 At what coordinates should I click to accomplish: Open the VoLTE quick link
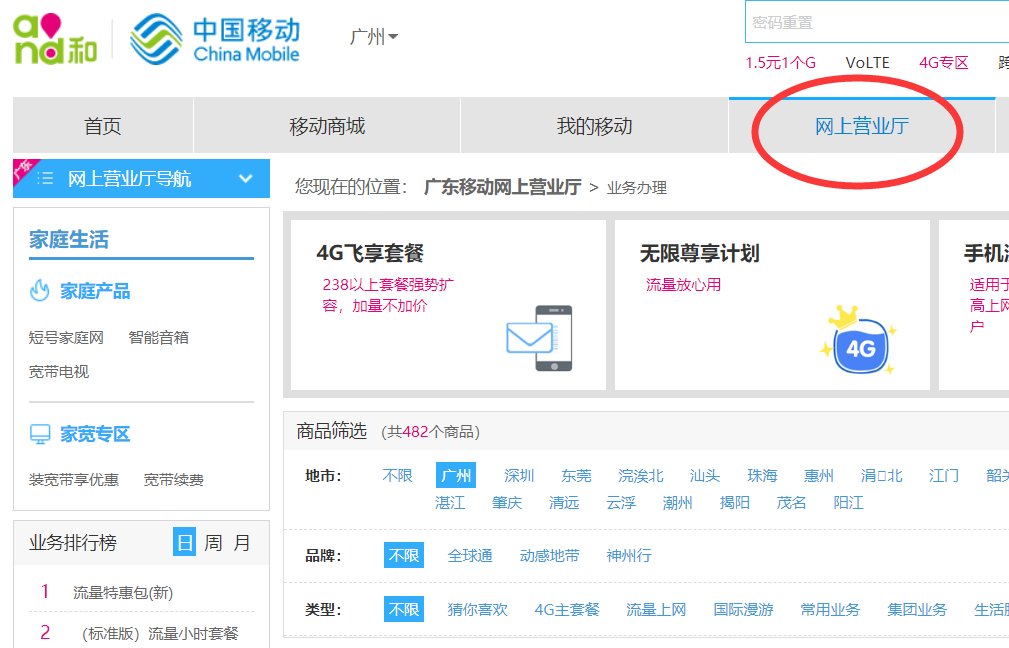pos(868,62)
